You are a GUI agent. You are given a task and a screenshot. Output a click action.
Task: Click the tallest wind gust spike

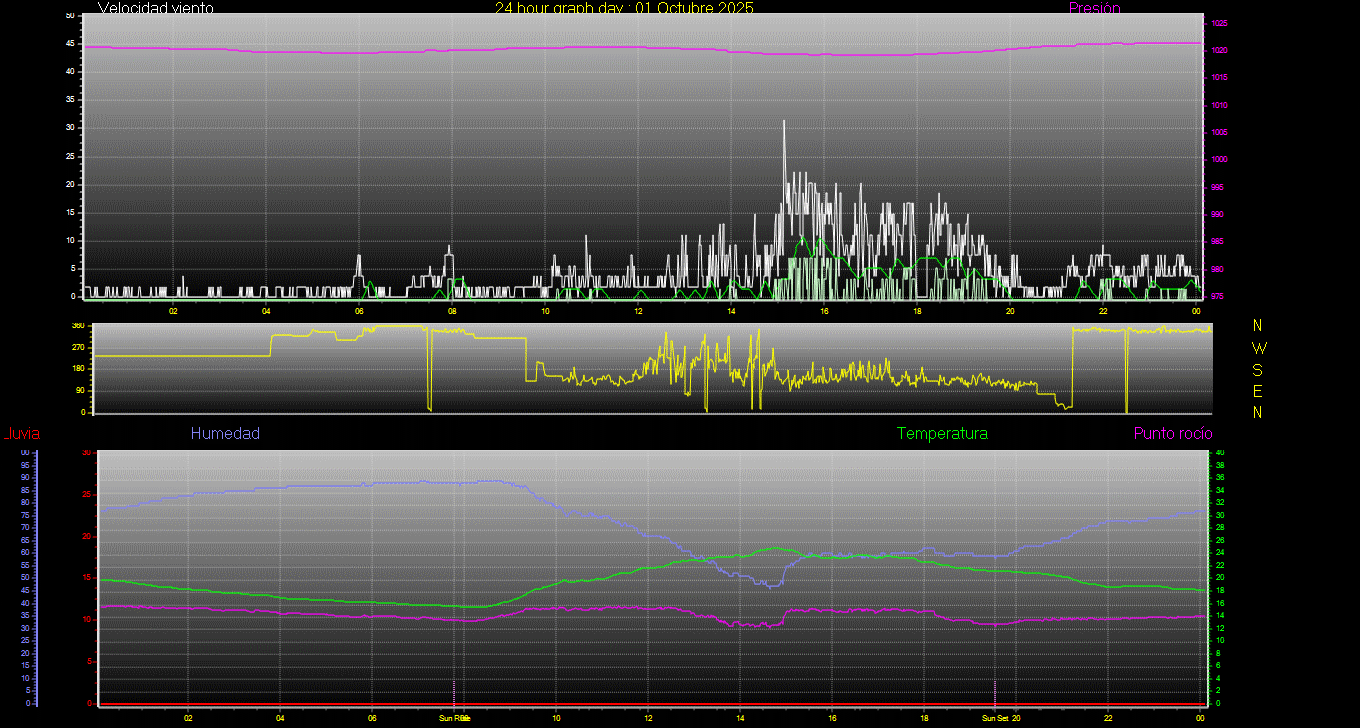[784, 122]
